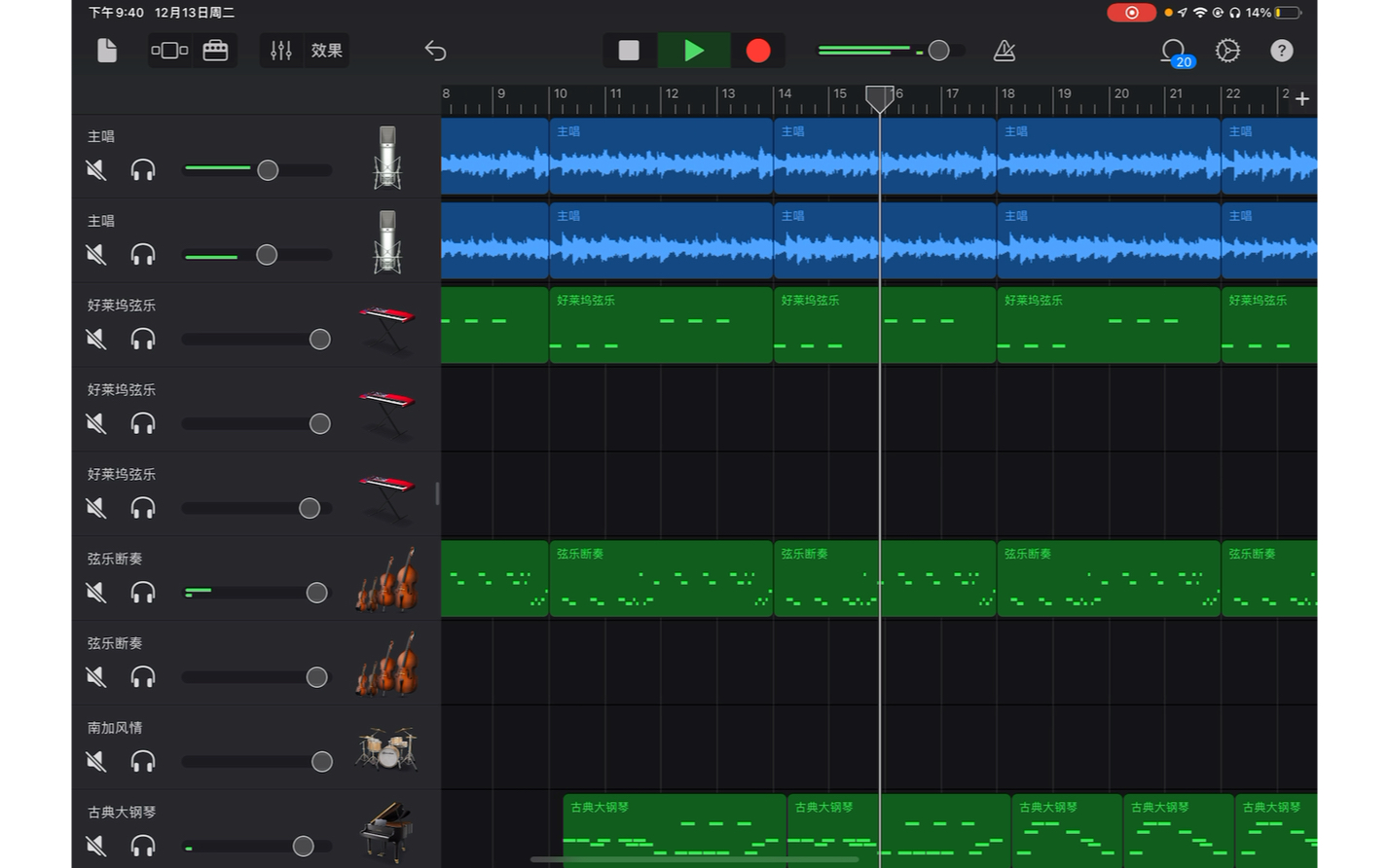Screen dimensions: 1389x868
Task: Solo the top 好莱坞弦乐 strings track
Action: (x=143, y=339)
